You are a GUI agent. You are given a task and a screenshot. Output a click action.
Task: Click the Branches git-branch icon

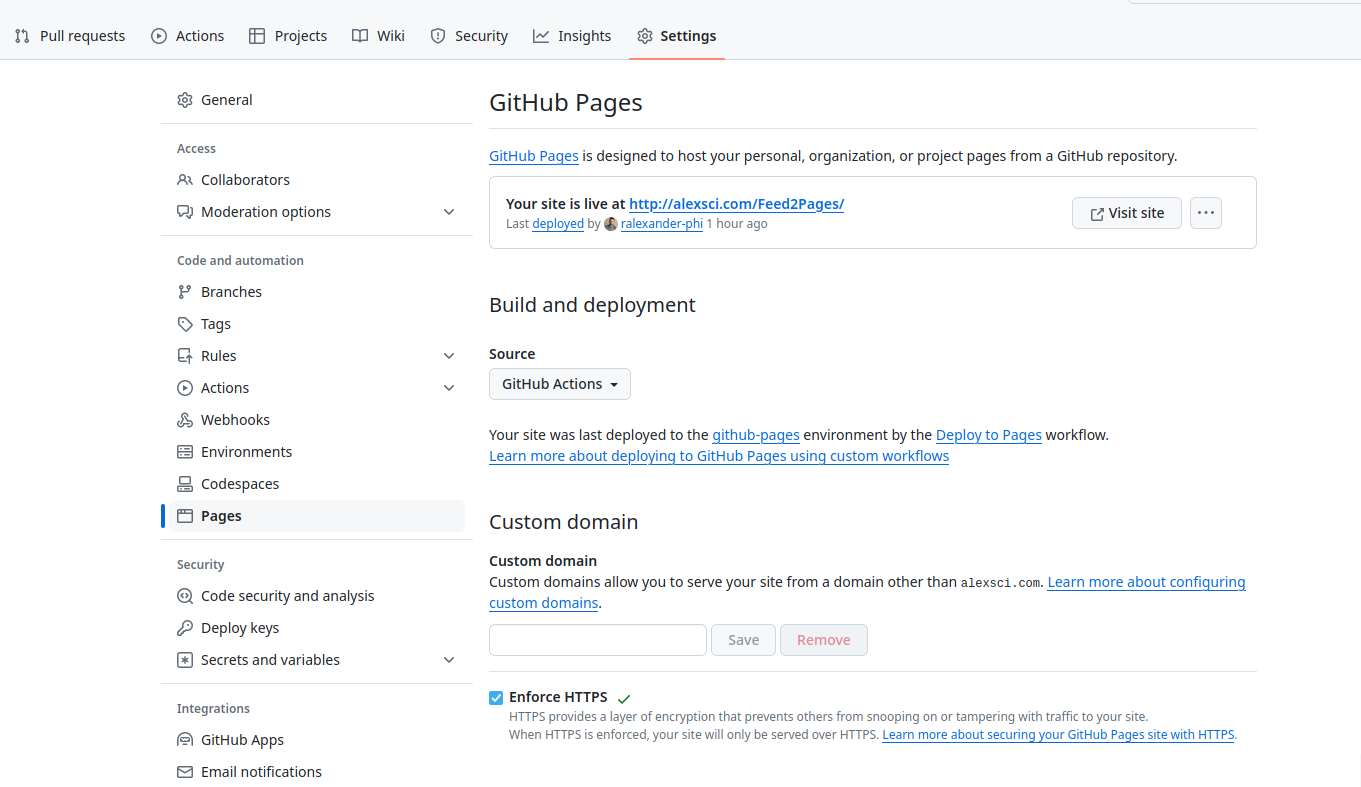[x=185, y=292]
